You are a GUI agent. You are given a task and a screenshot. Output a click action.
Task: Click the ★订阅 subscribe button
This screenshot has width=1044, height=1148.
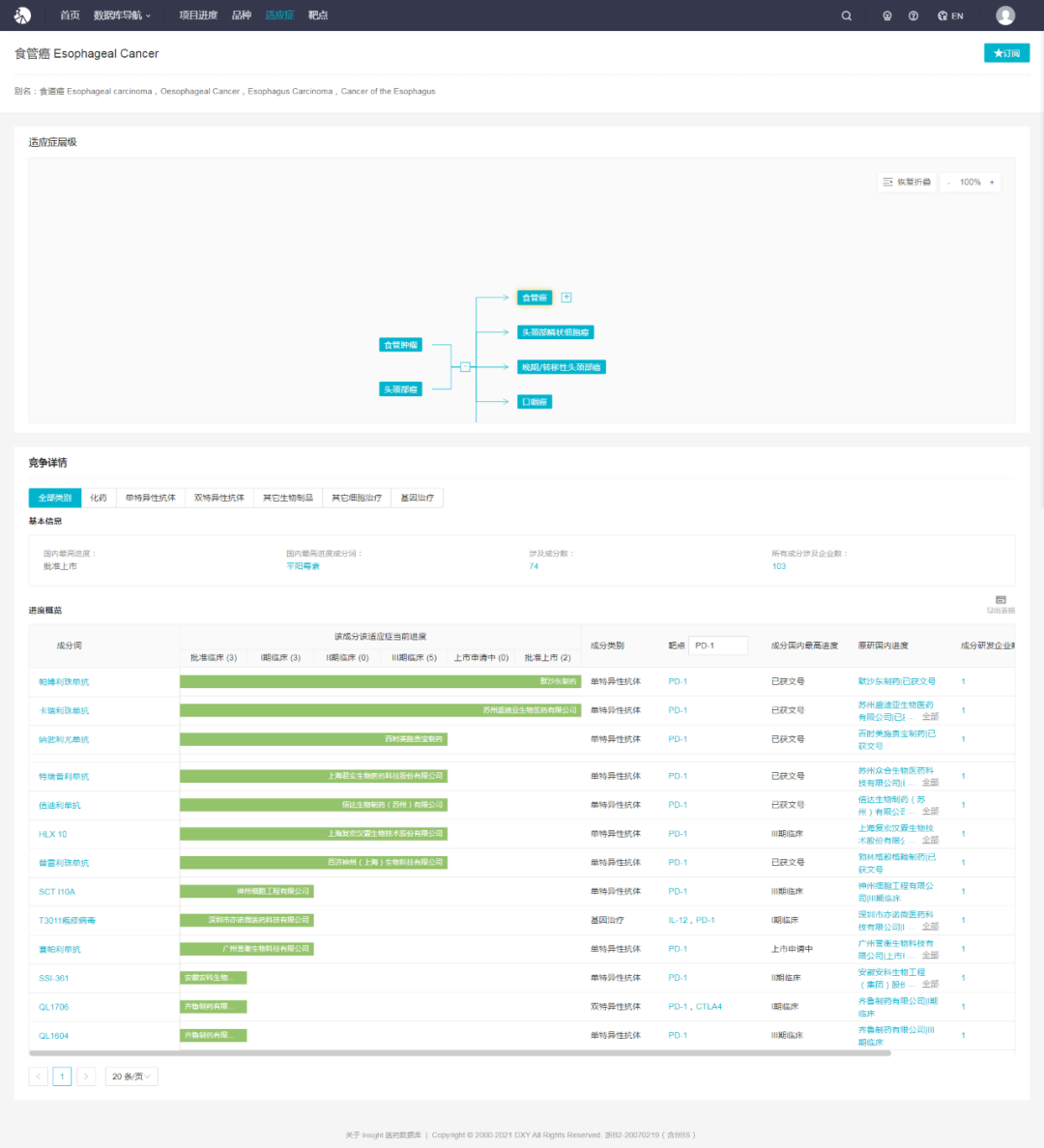[1006, 53]
